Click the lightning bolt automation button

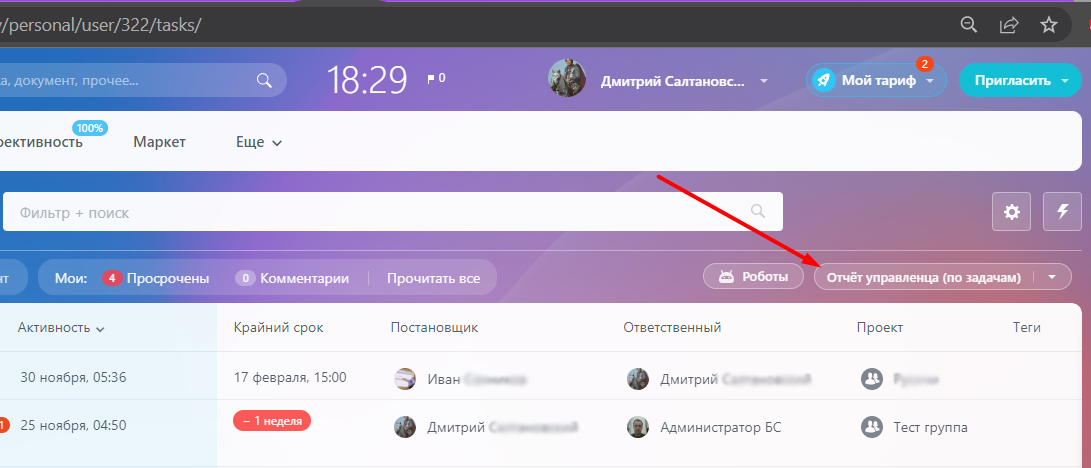(1062, 211)
